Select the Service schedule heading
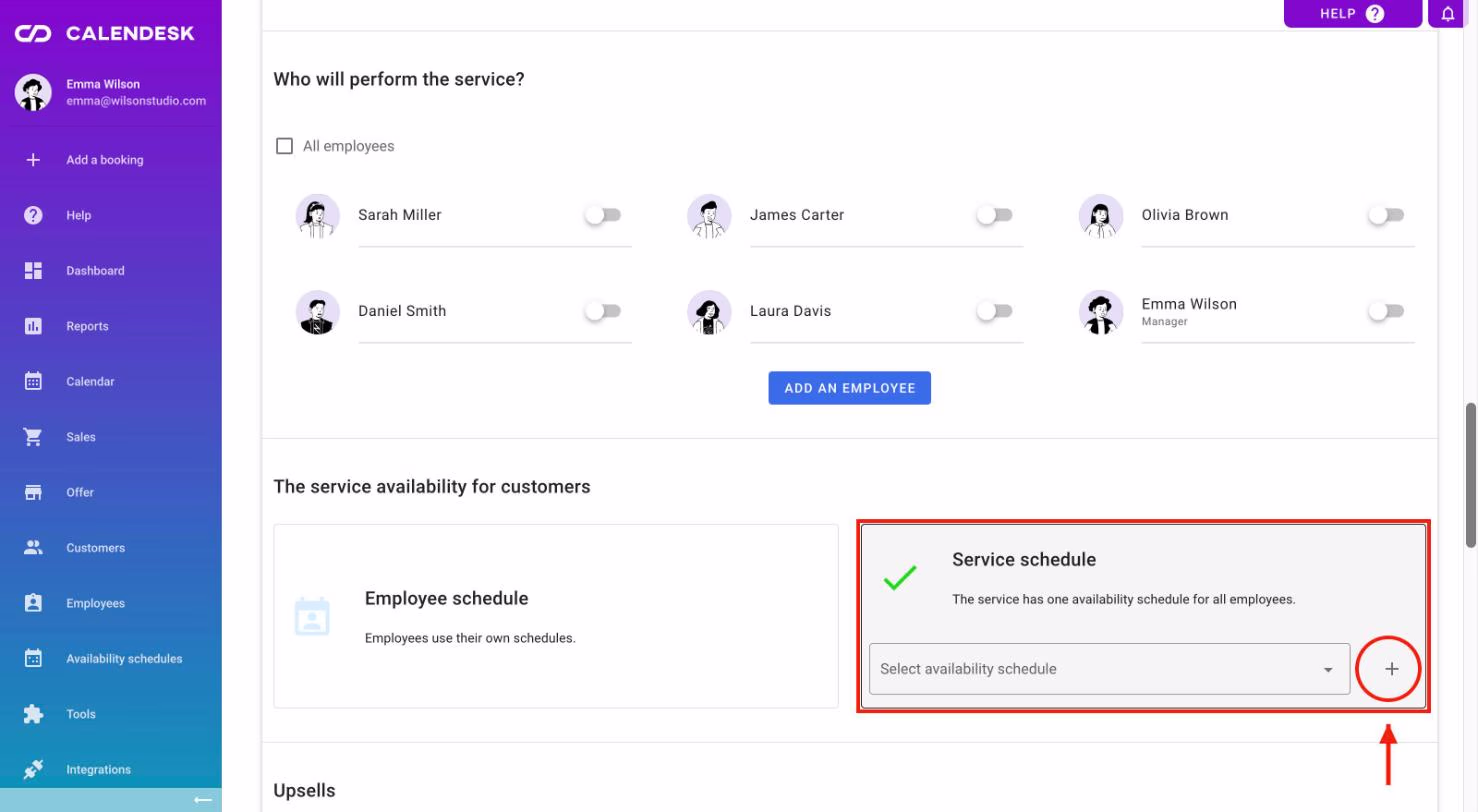The height and width of the screenshot is (812, 1478). (1024, 559)
